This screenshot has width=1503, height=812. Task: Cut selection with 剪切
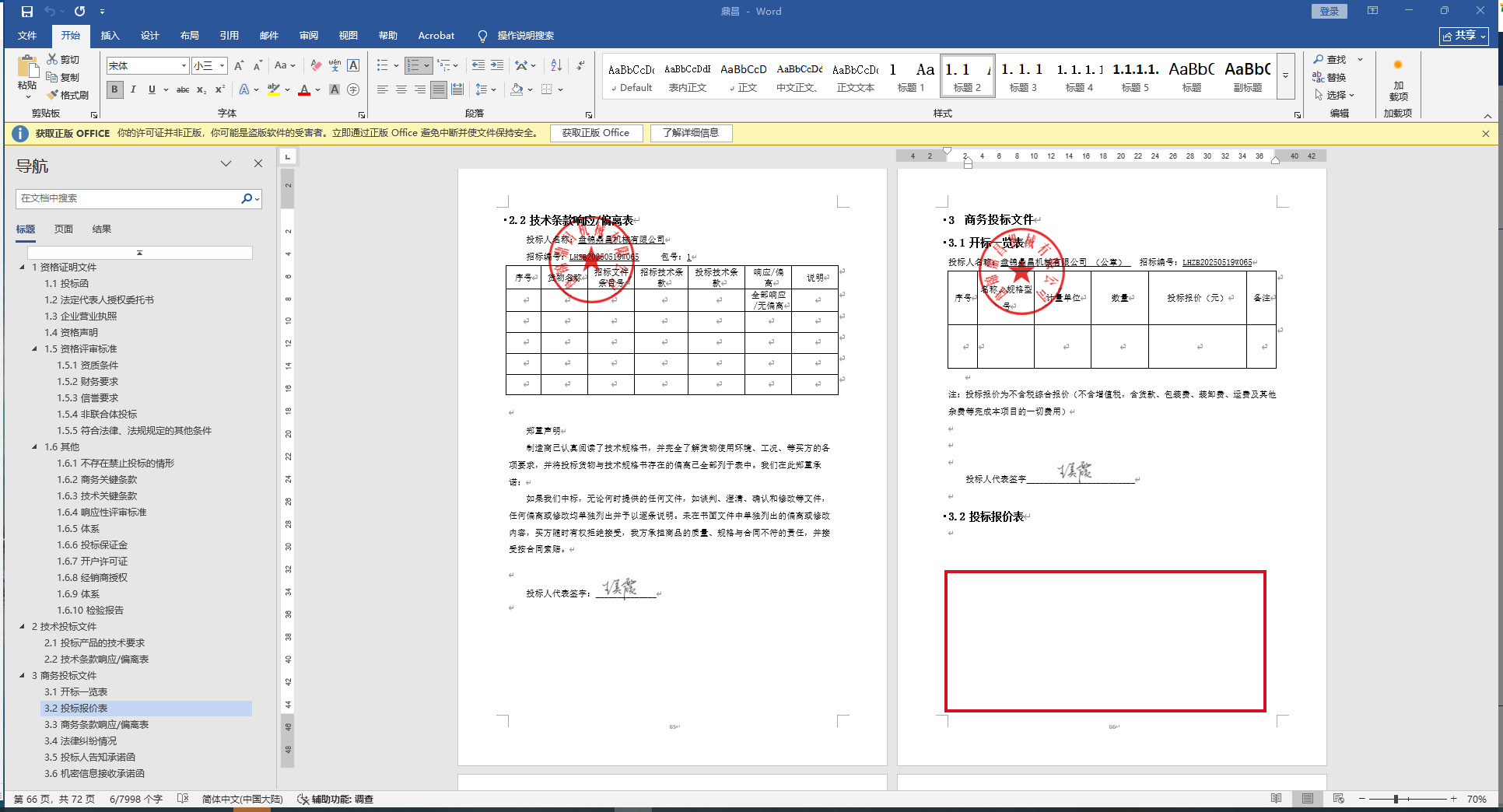63,59
